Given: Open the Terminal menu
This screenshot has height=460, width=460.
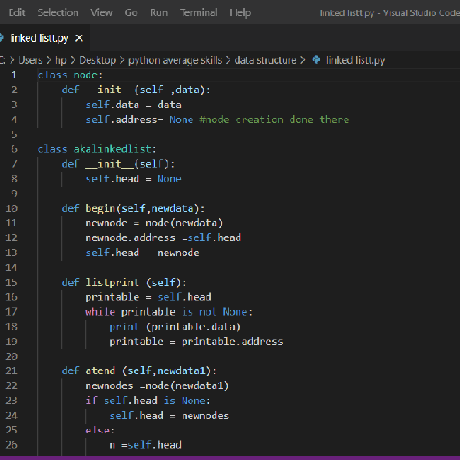Looking at the screenshot, I should (x=199, y=13).
